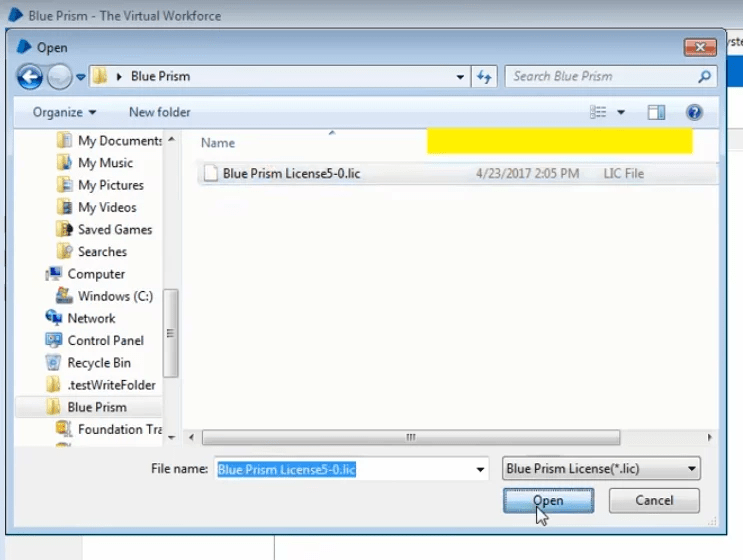Open the view options dropdown arrow
The width and height of the screenshot is (743, 560).
621,113
